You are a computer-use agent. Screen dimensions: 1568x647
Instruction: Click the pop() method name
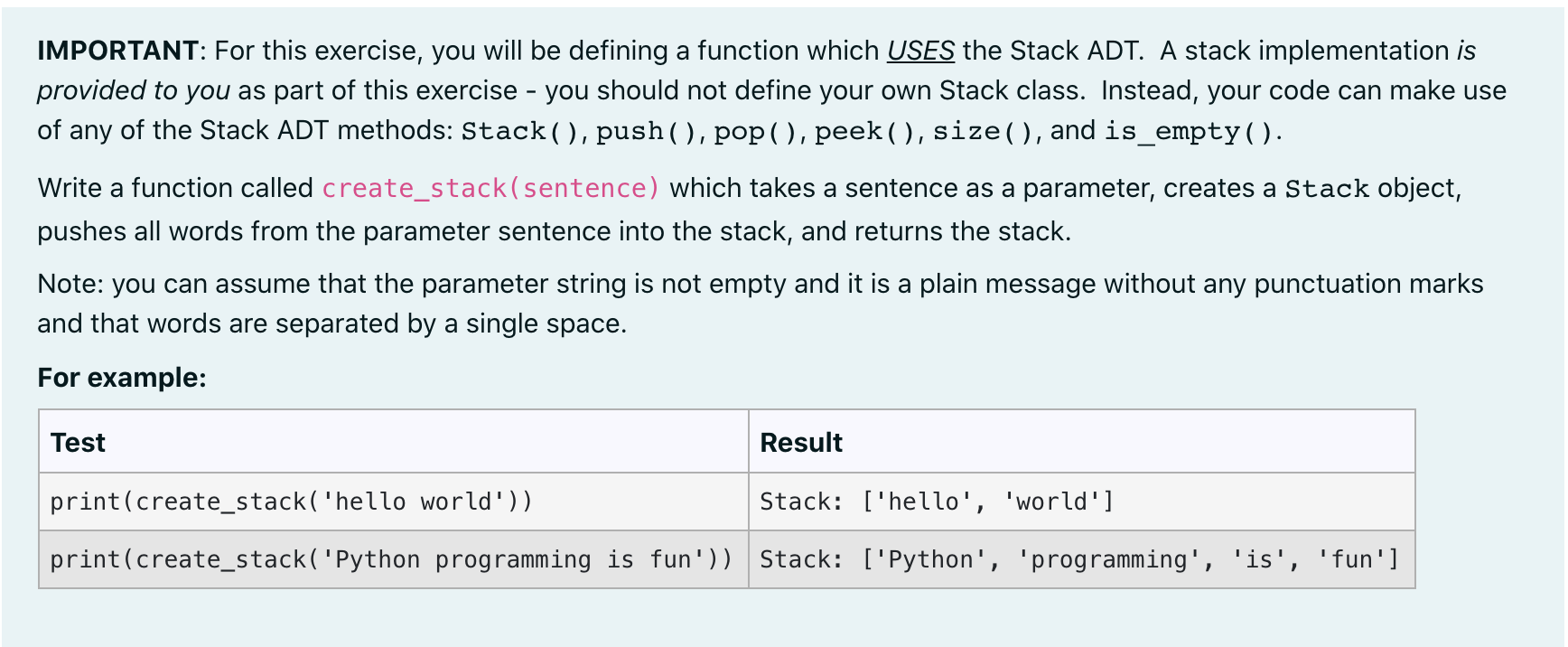[x=755, y=132]
